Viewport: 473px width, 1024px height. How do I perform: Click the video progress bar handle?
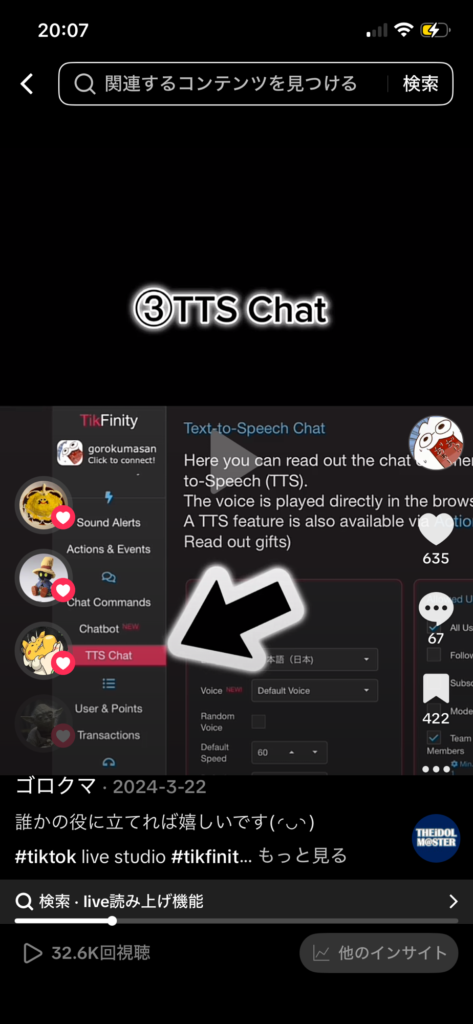click(112, 921)
